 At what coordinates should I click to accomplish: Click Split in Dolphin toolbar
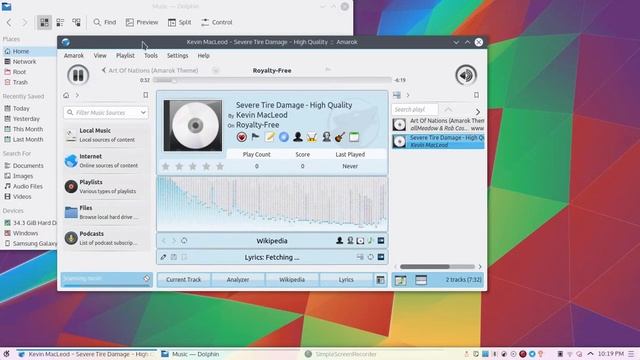[x=180, y=22]
